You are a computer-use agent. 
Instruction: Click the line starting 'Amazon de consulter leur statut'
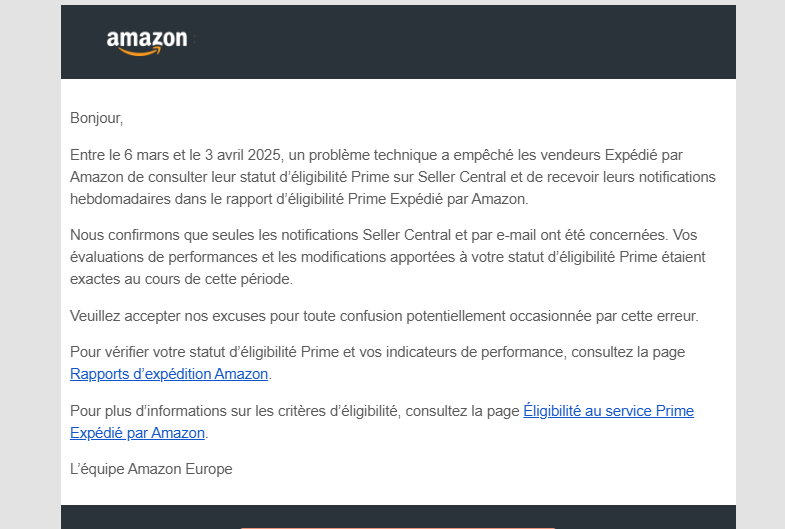pyautogui.click(x=392, y=177)
